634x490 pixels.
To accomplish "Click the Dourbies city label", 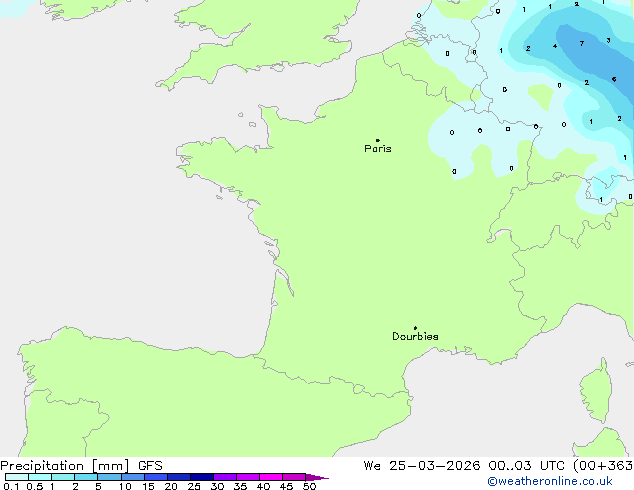I will [x=415, y=336].
